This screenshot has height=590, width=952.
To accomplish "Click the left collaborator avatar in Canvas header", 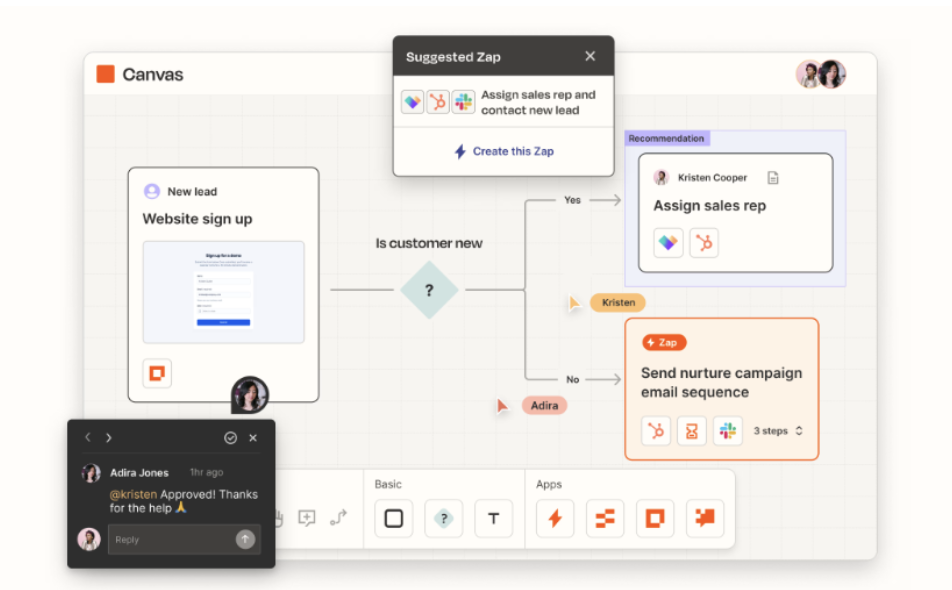I will [809, 74].
